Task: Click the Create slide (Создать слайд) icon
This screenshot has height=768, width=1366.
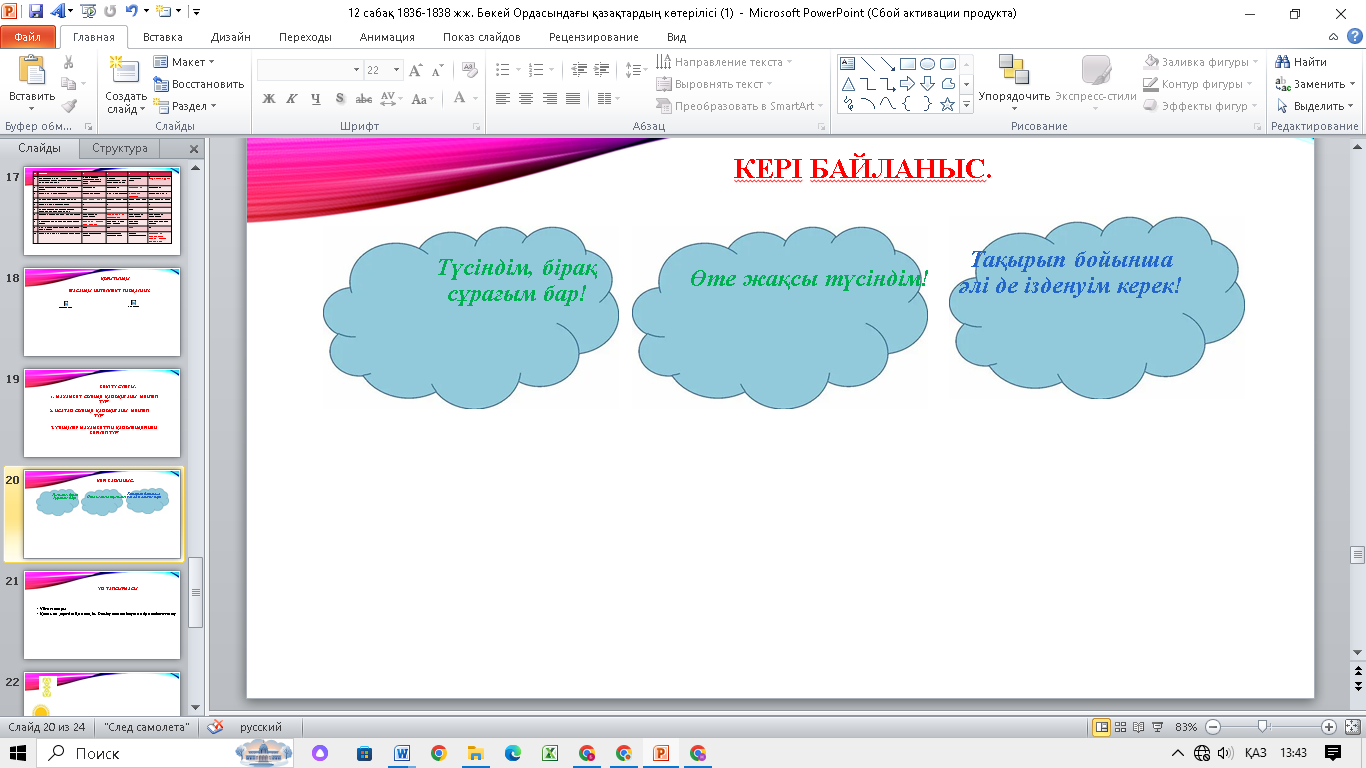Action: pyautogui.click(x=126, y=72)
